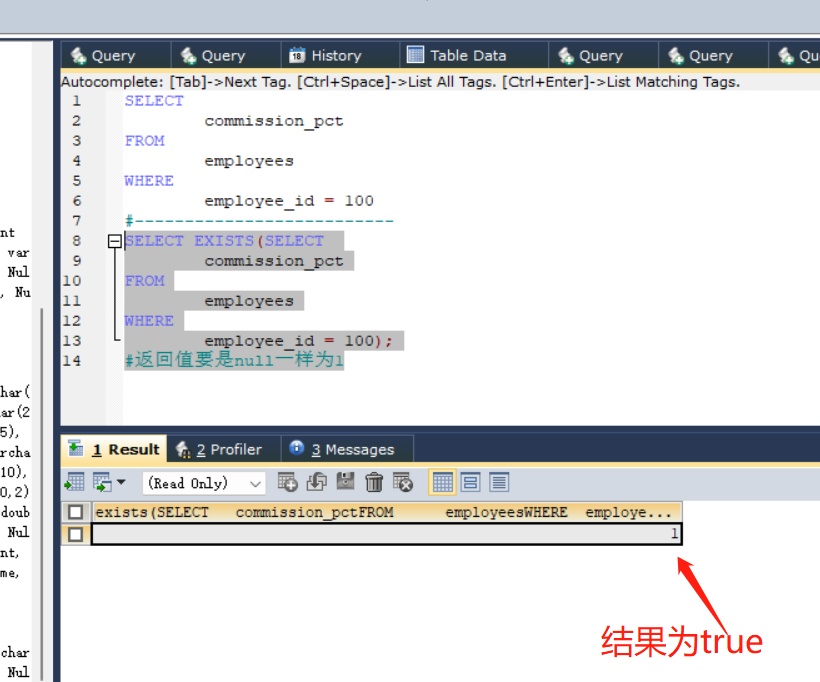Place cursor on SELECT keyword in line 1
The height and width of the screenshot is (682, 820).
tap(154, 101)
